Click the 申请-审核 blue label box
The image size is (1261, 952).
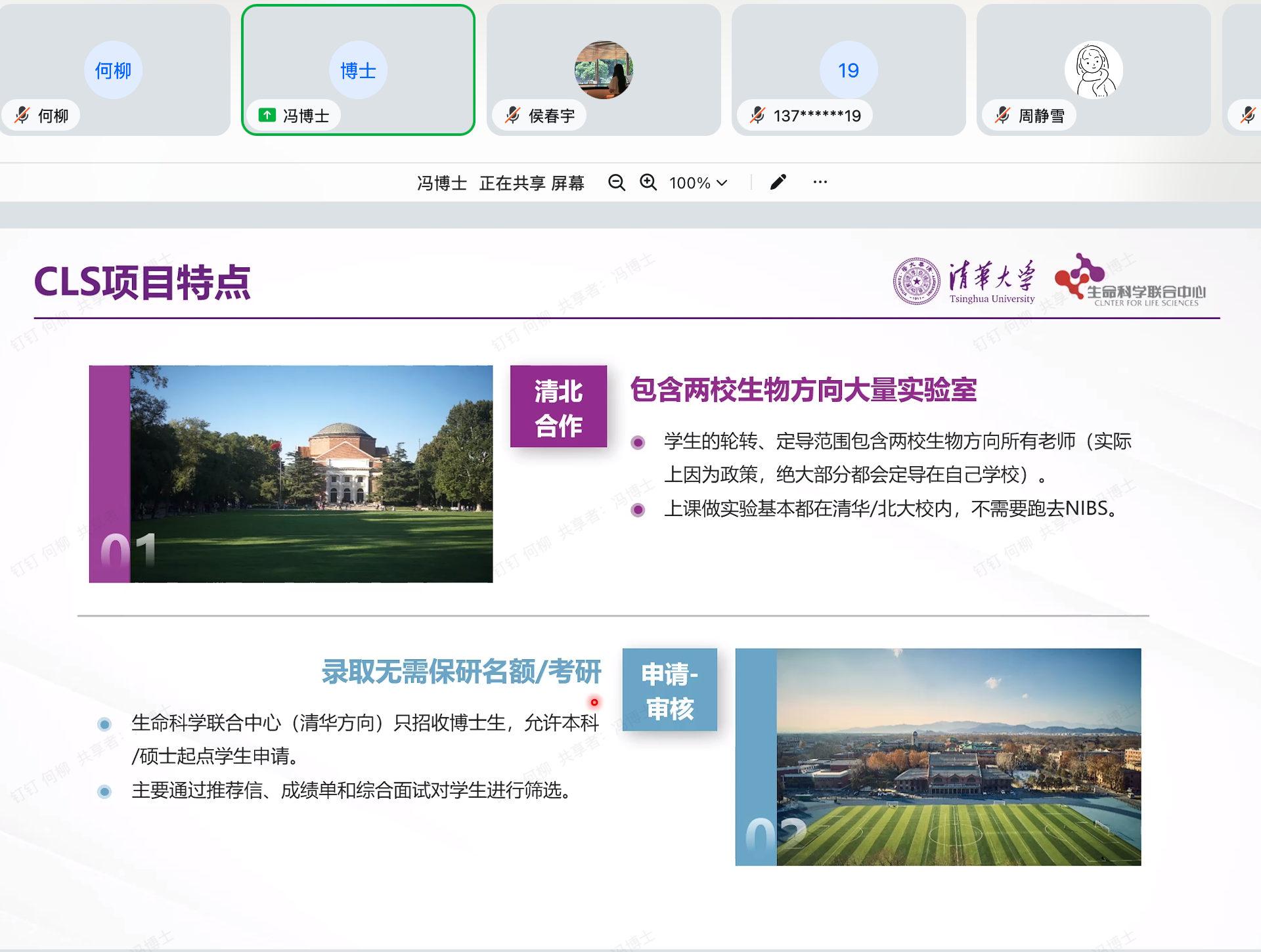pos(669,690)
